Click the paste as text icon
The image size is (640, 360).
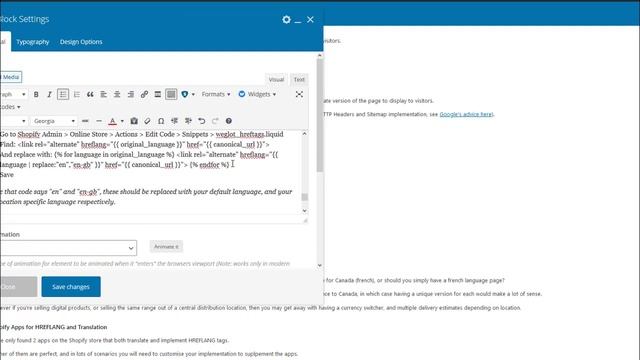click(134, 121)
